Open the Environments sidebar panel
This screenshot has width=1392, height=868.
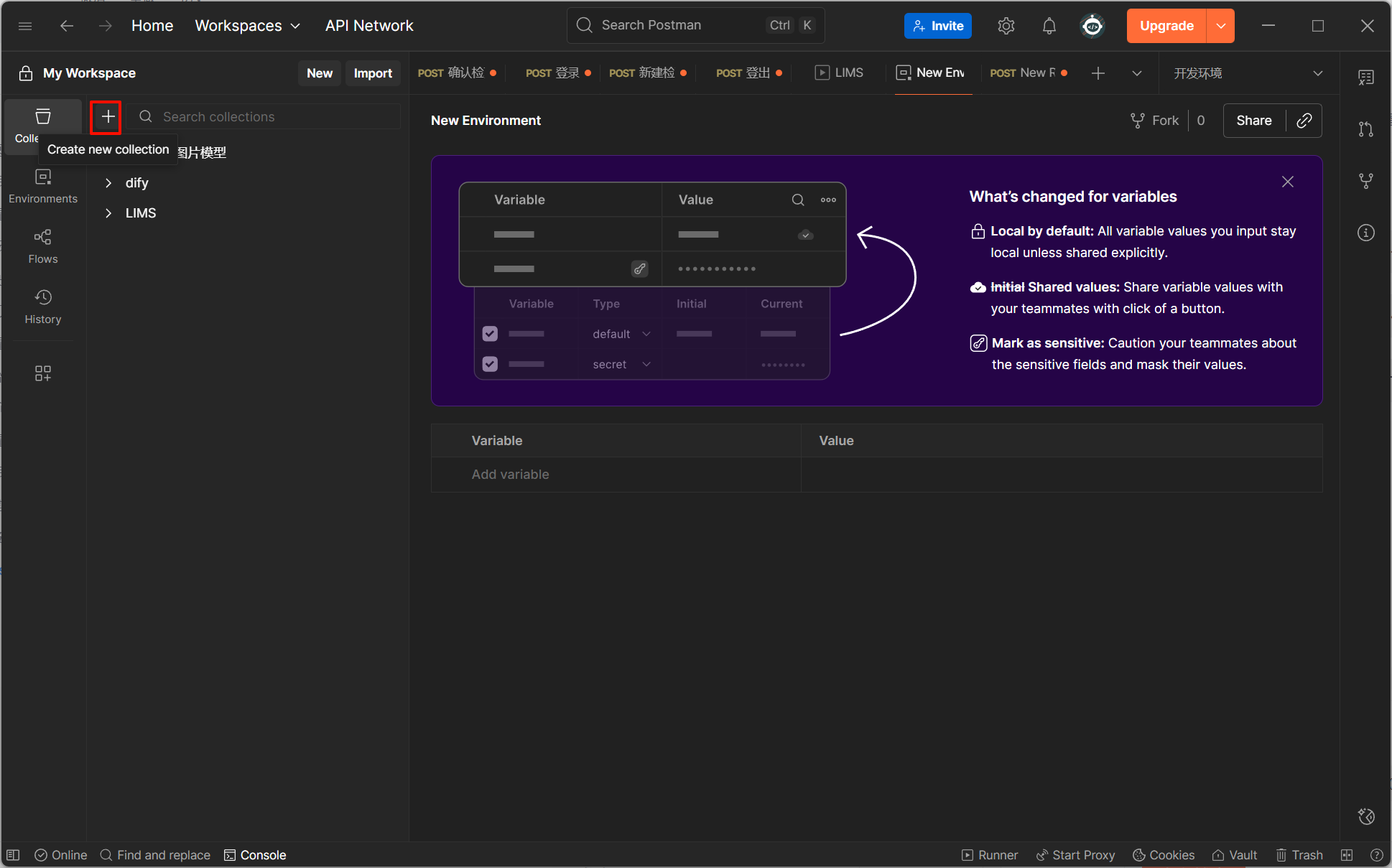pyautogui.click(x=43, y=186)
